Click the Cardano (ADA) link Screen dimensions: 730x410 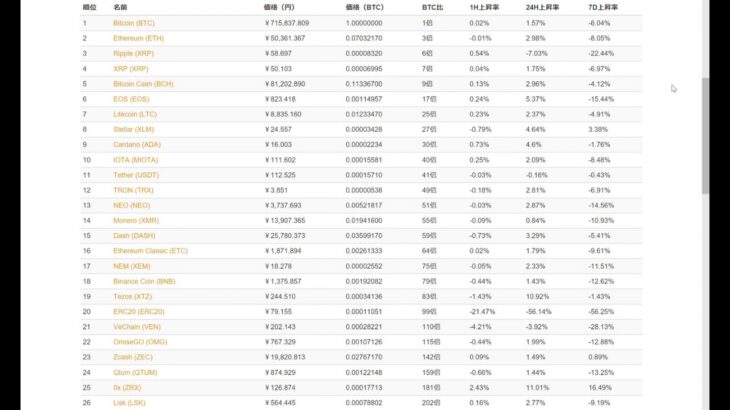137,145
